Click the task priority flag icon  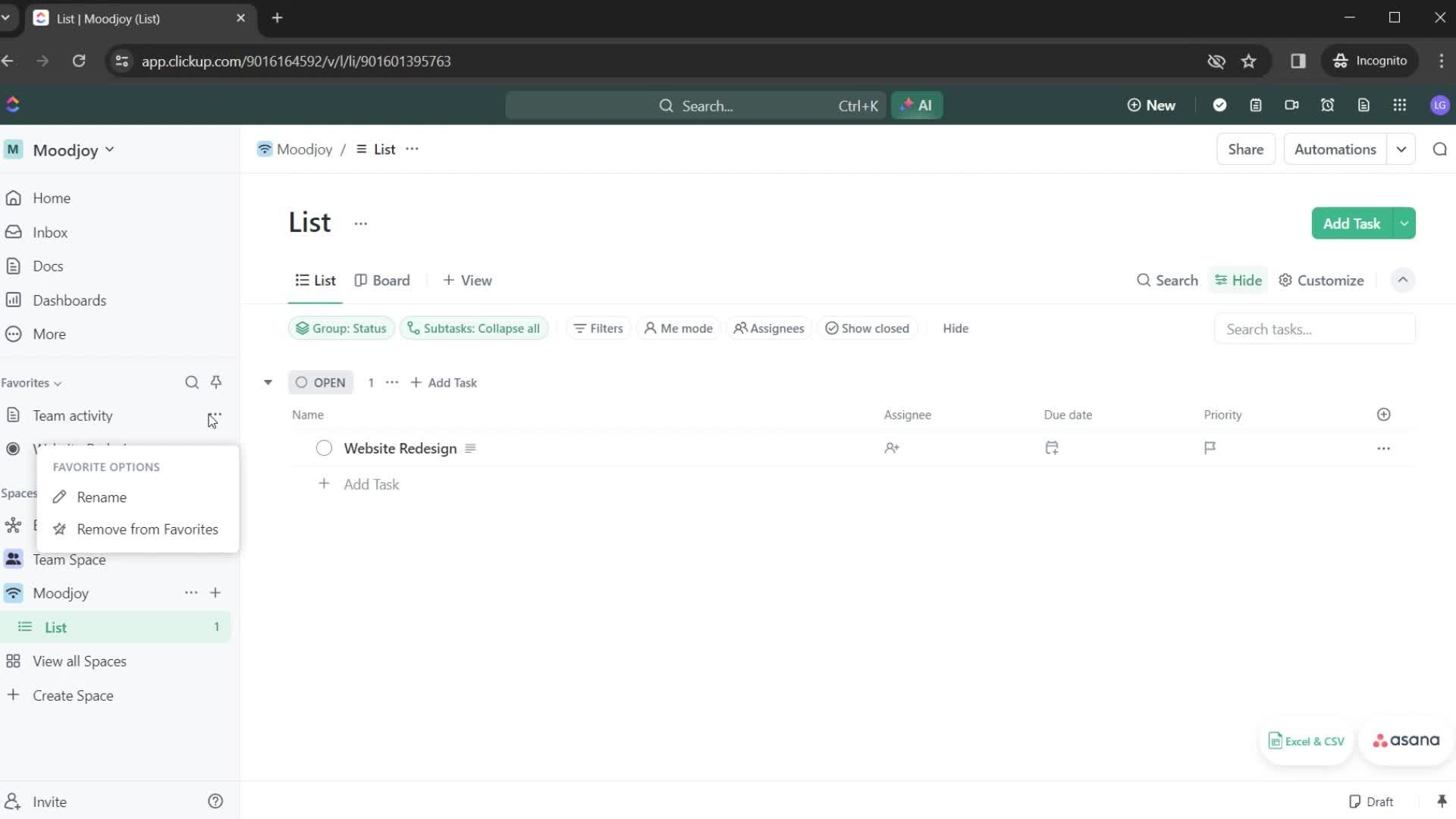coord(1211,447)
